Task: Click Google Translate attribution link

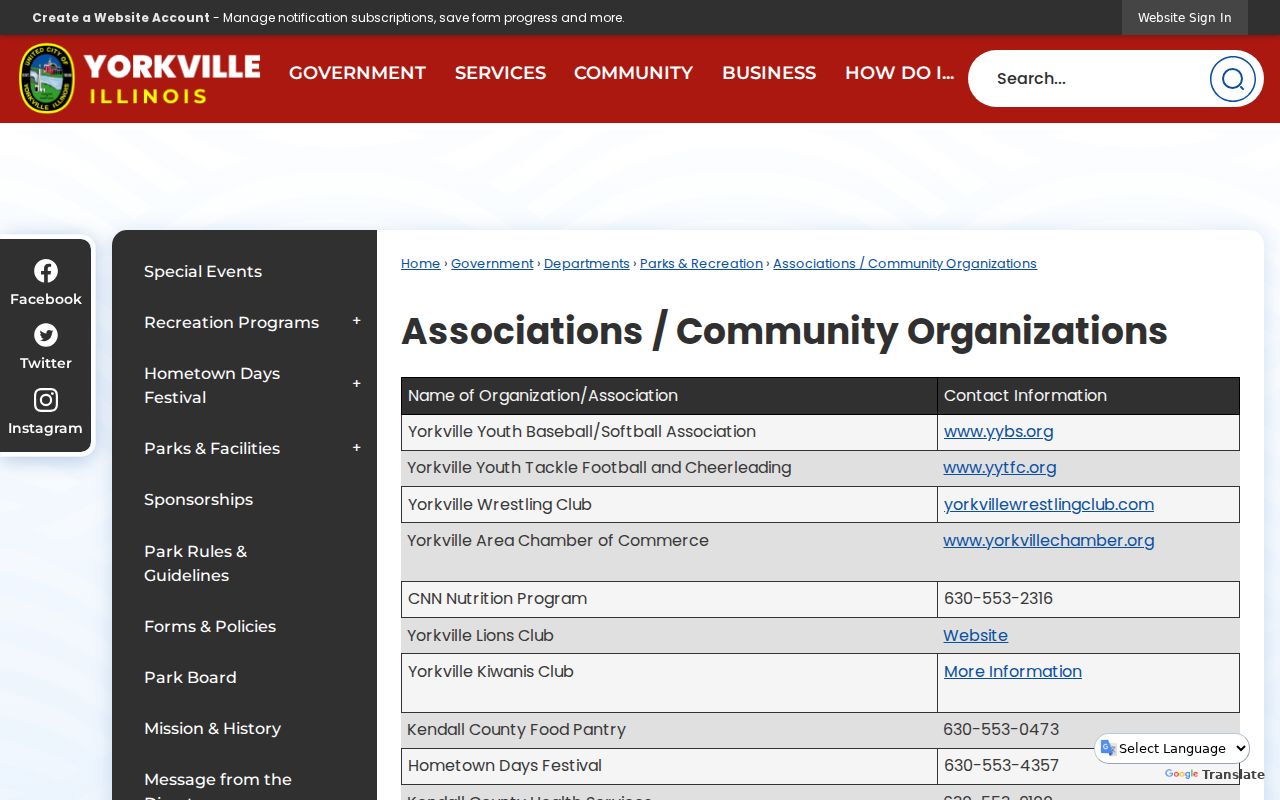Action: coord(1214,775)
